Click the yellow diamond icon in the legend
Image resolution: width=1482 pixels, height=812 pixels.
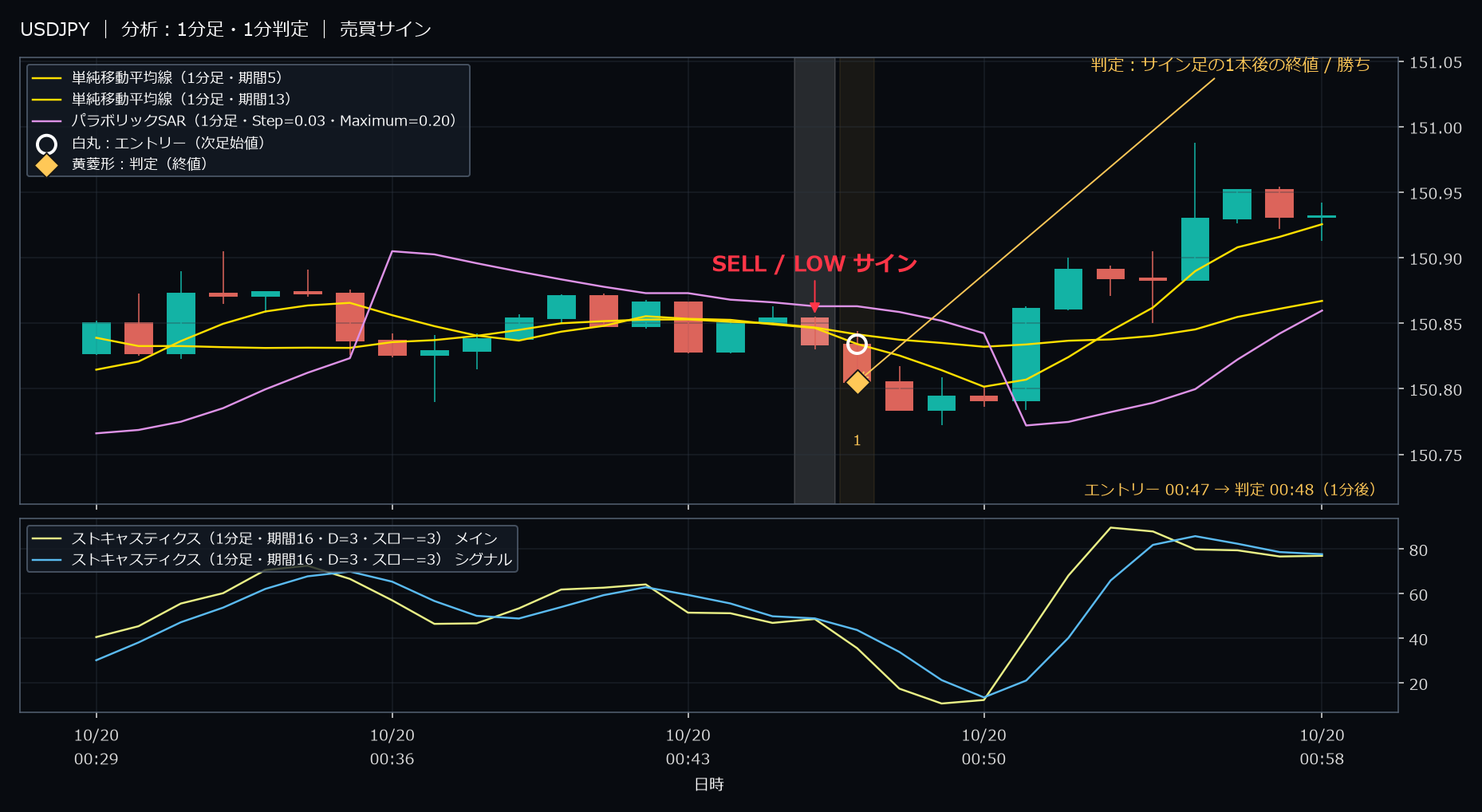pos(46,165)
